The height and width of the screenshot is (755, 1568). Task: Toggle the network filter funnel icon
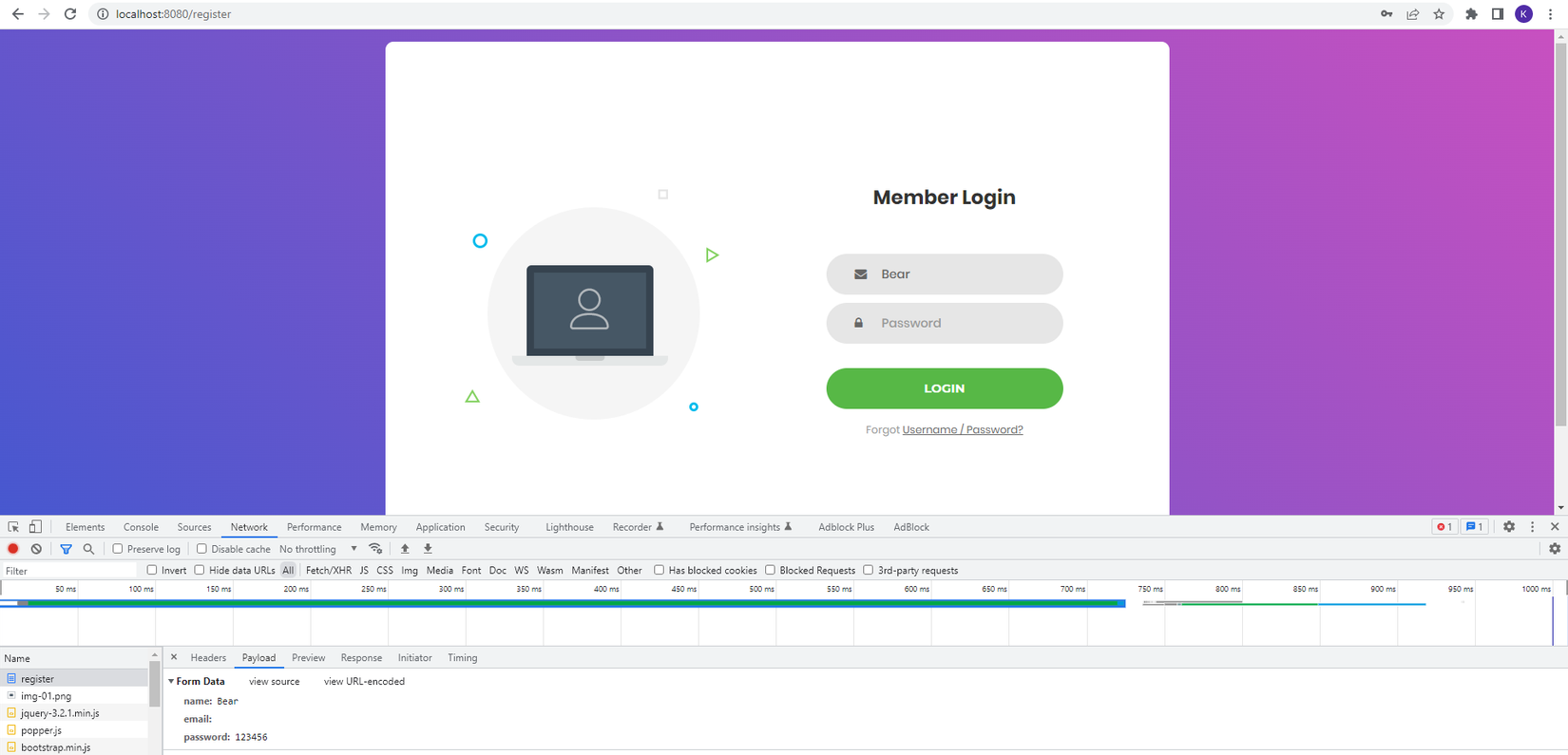[66, 549]
